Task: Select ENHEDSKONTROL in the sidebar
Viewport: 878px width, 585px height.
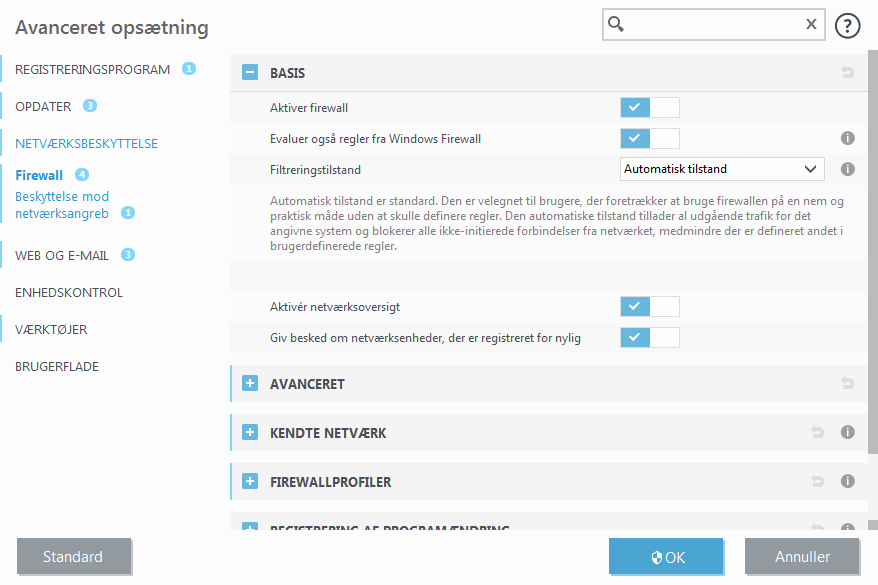Action: click(69, 293)
